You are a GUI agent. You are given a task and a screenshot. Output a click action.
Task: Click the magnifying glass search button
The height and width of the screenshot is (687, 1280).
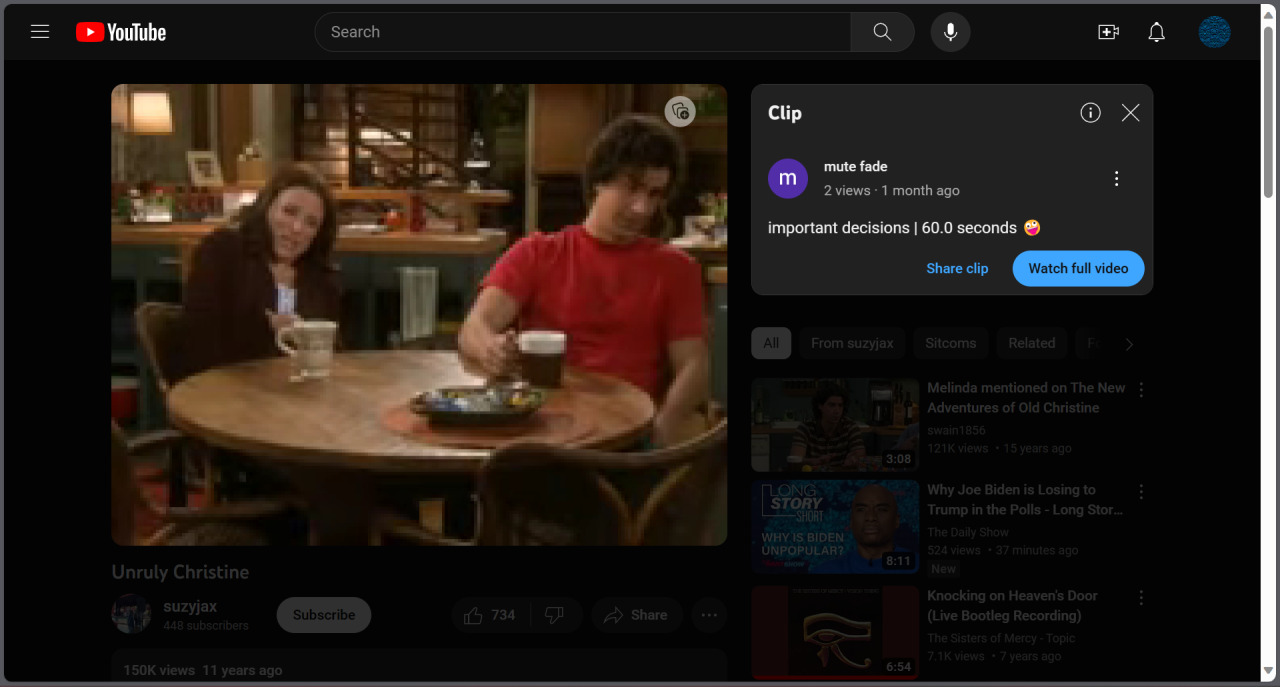click(882, 32)
